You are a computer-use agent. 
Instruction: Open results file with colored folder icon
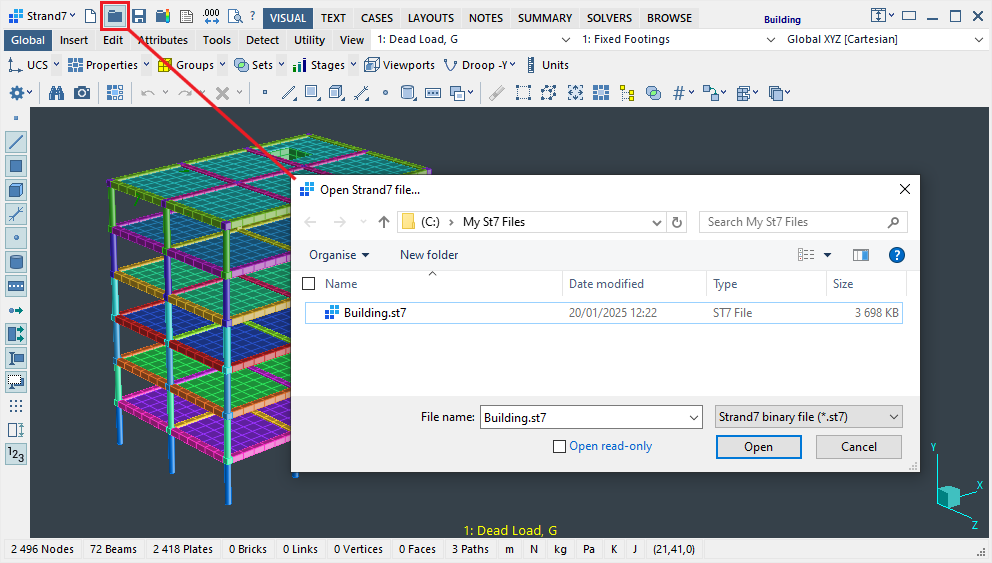[163, 16]
